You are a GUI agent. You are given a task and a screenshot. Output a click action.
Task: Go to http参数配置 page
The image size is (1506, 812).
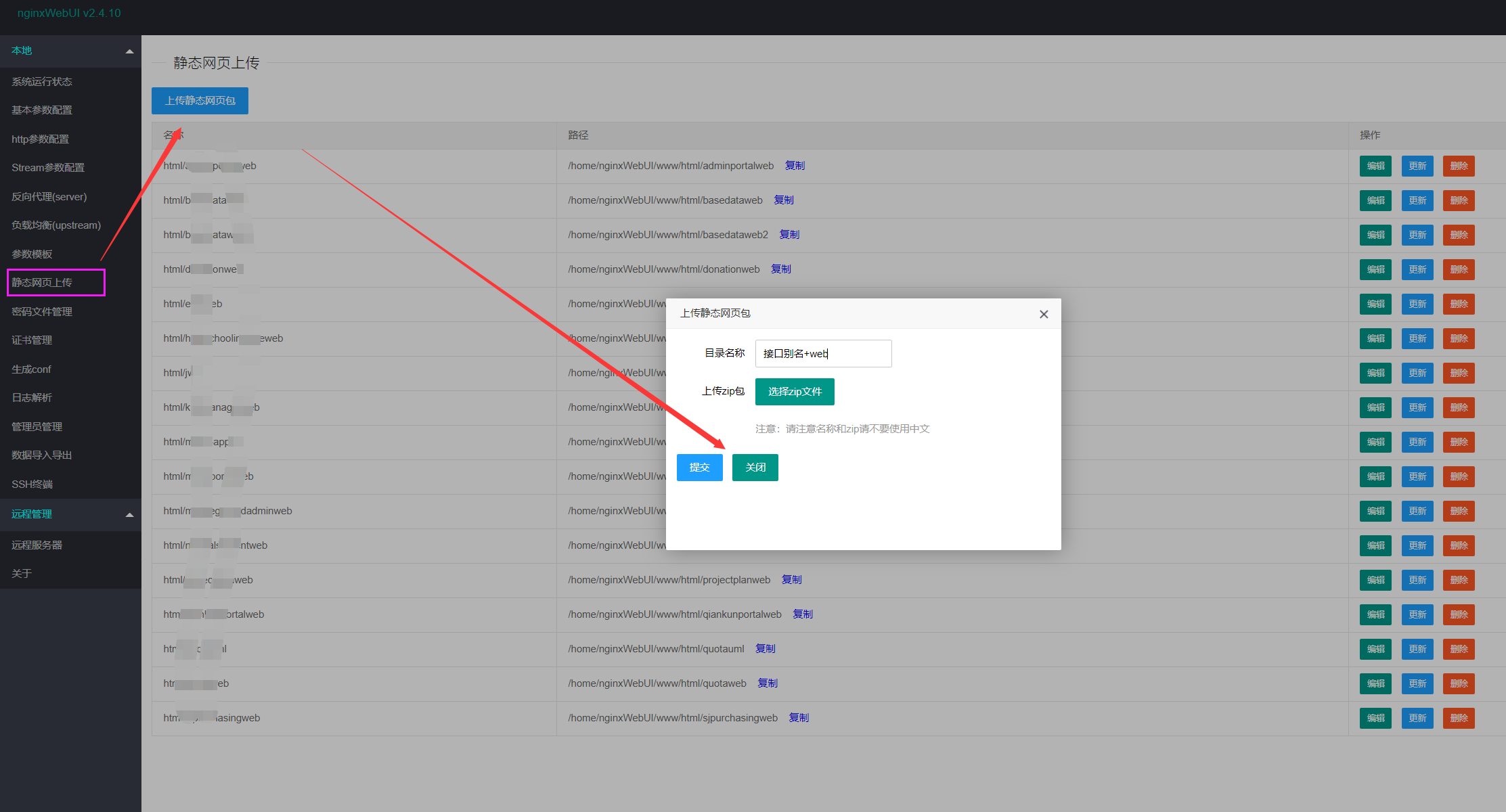tap(41, 139)
